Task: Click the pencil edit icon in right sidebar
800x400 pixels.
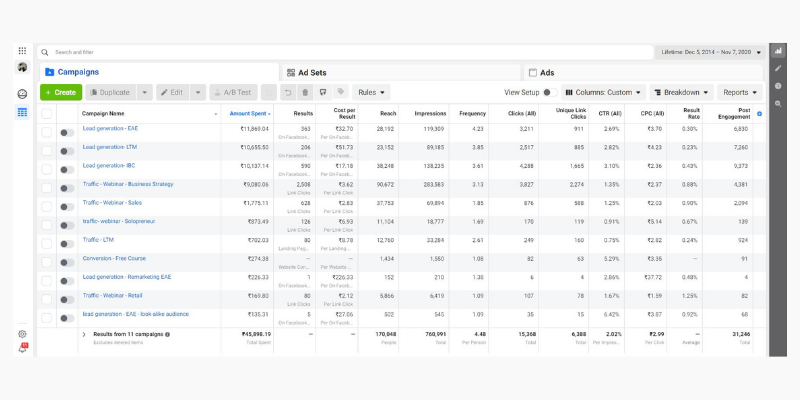Action: [x=778, y=68]
